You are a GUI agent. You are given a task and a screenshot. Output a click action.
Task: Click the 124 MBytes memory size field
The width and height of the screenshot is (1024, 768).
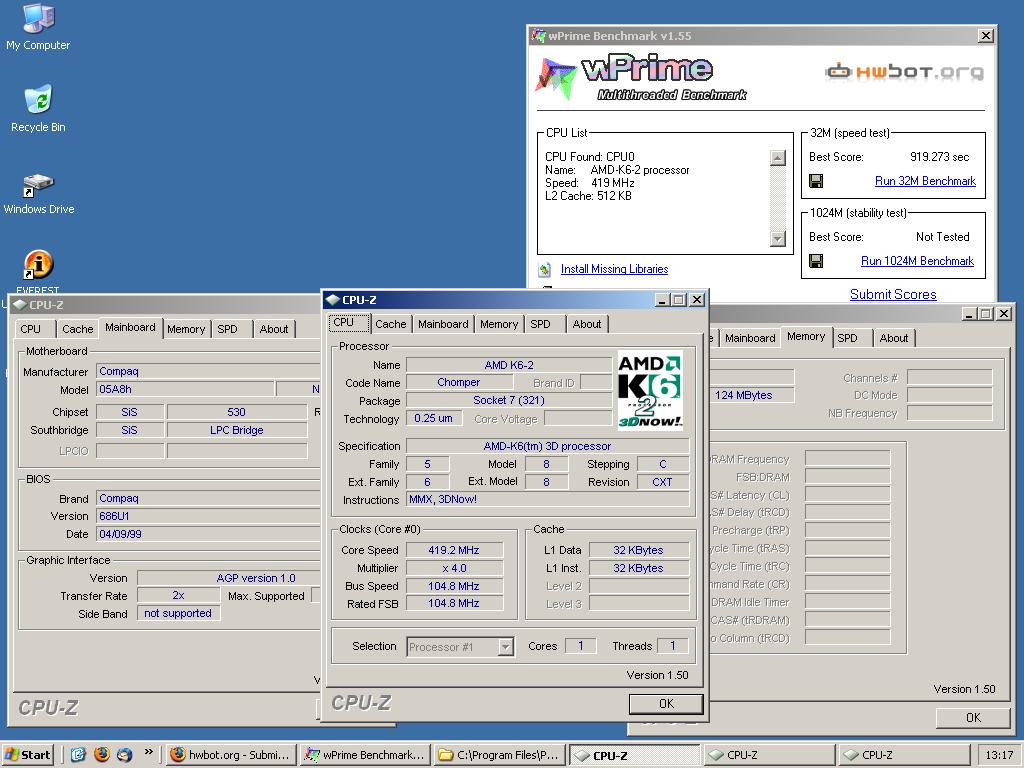pos(752,395)
